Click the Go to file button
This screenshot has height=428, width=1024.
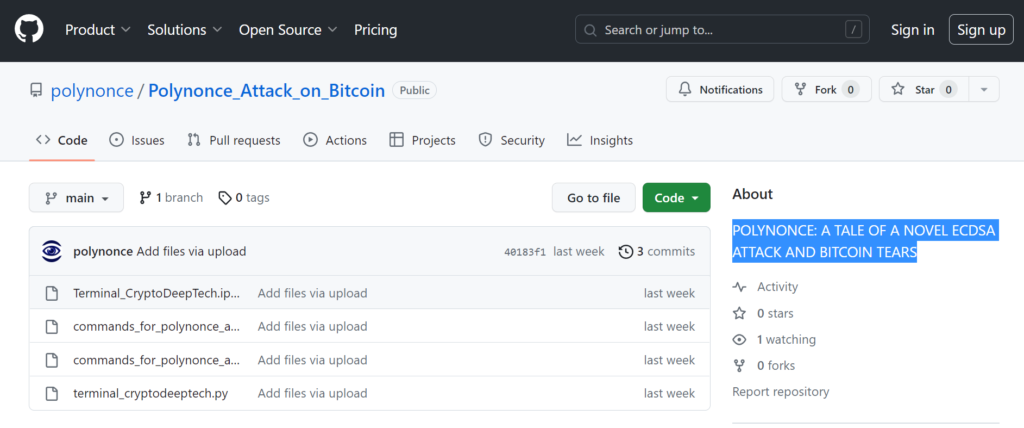pyautogui.click(x=594, y=198)
